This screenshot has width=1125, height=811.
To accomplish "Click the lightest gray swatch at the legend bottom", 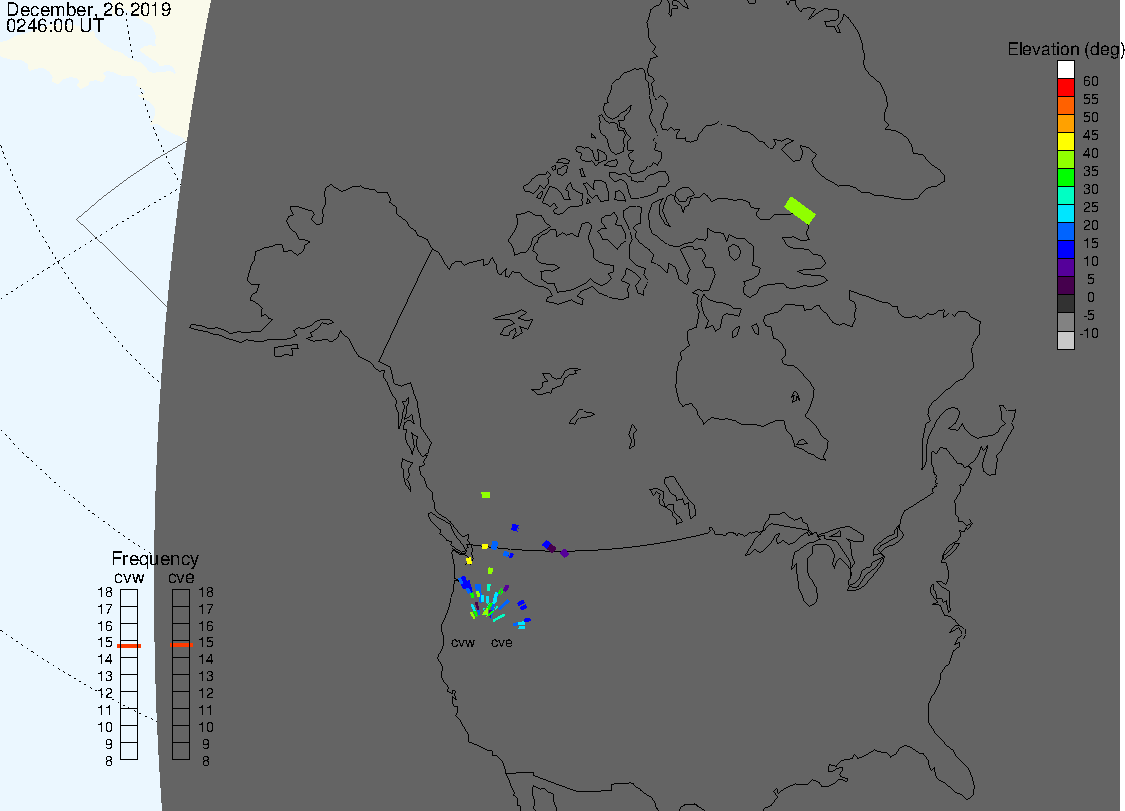I will click(x=1065, y=339).
